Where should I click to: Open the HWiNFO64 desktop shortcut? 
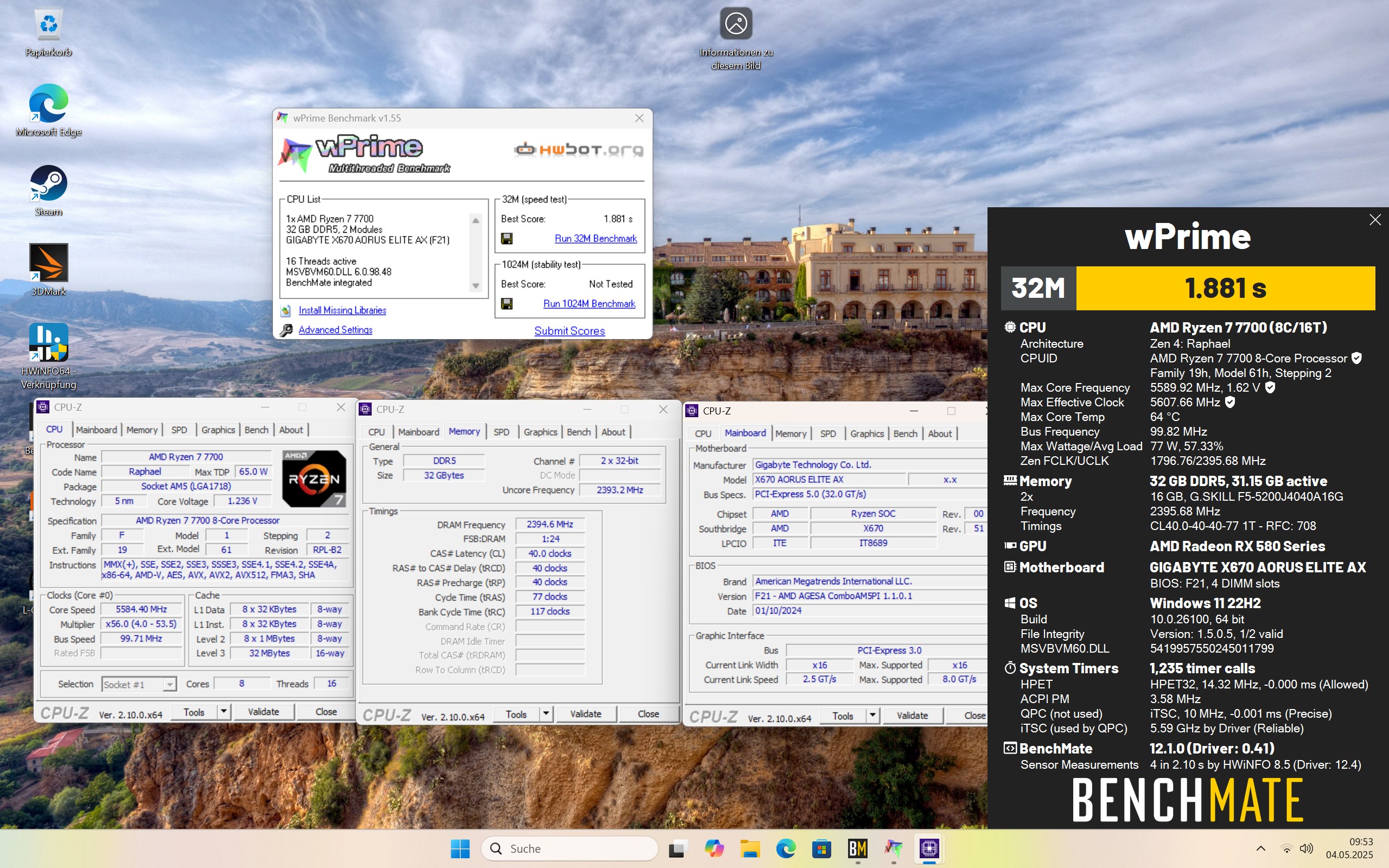[49, 342]
